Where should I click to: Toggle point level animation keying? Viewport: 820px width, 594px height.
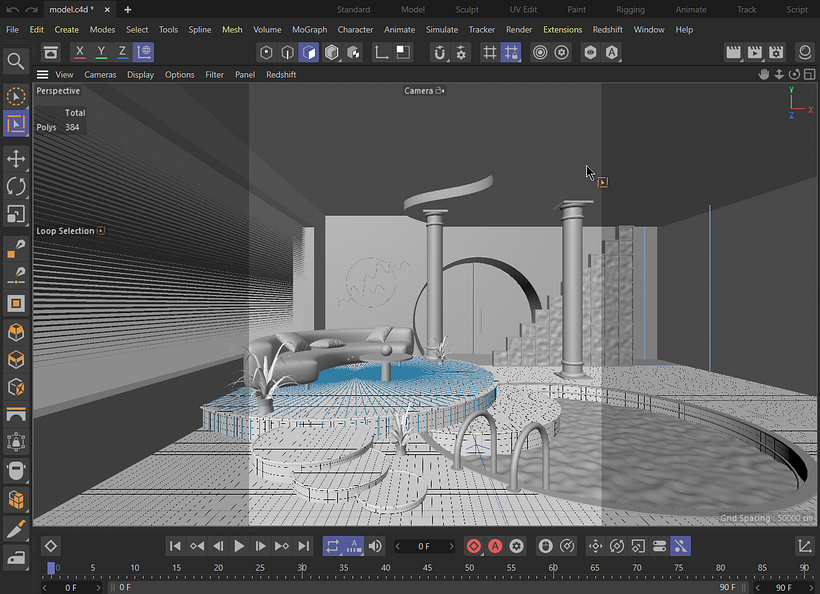click(680, 546)
